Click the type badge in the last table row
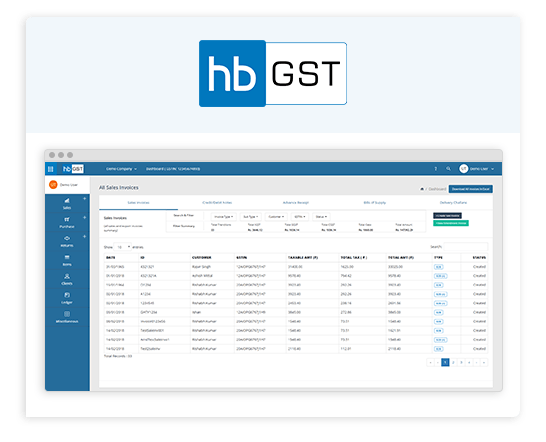Viewport: 546px width, 442px height. pyautogui.click(x=438, y=349)
